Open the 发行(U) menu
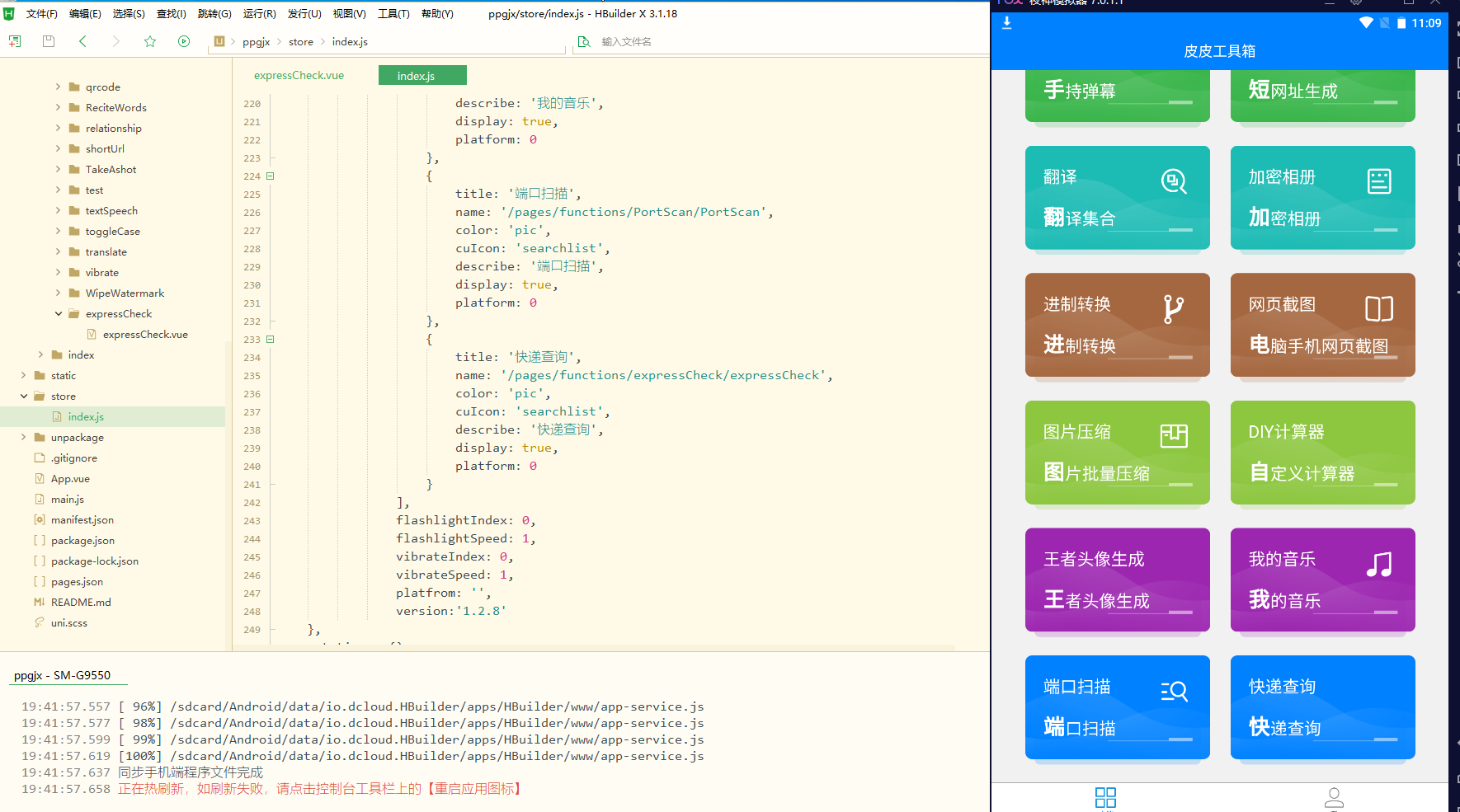 point(304,13)
